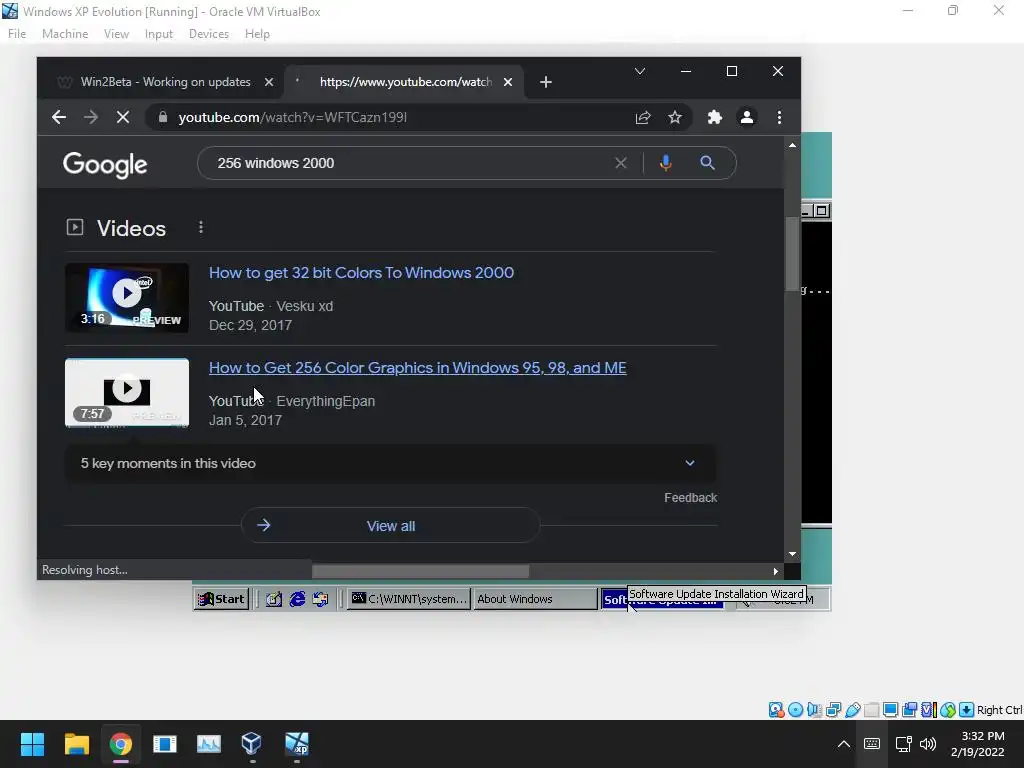
Task: Show hidden tray icons chevron
Action: pyautogui.click(x=844, y=744)
